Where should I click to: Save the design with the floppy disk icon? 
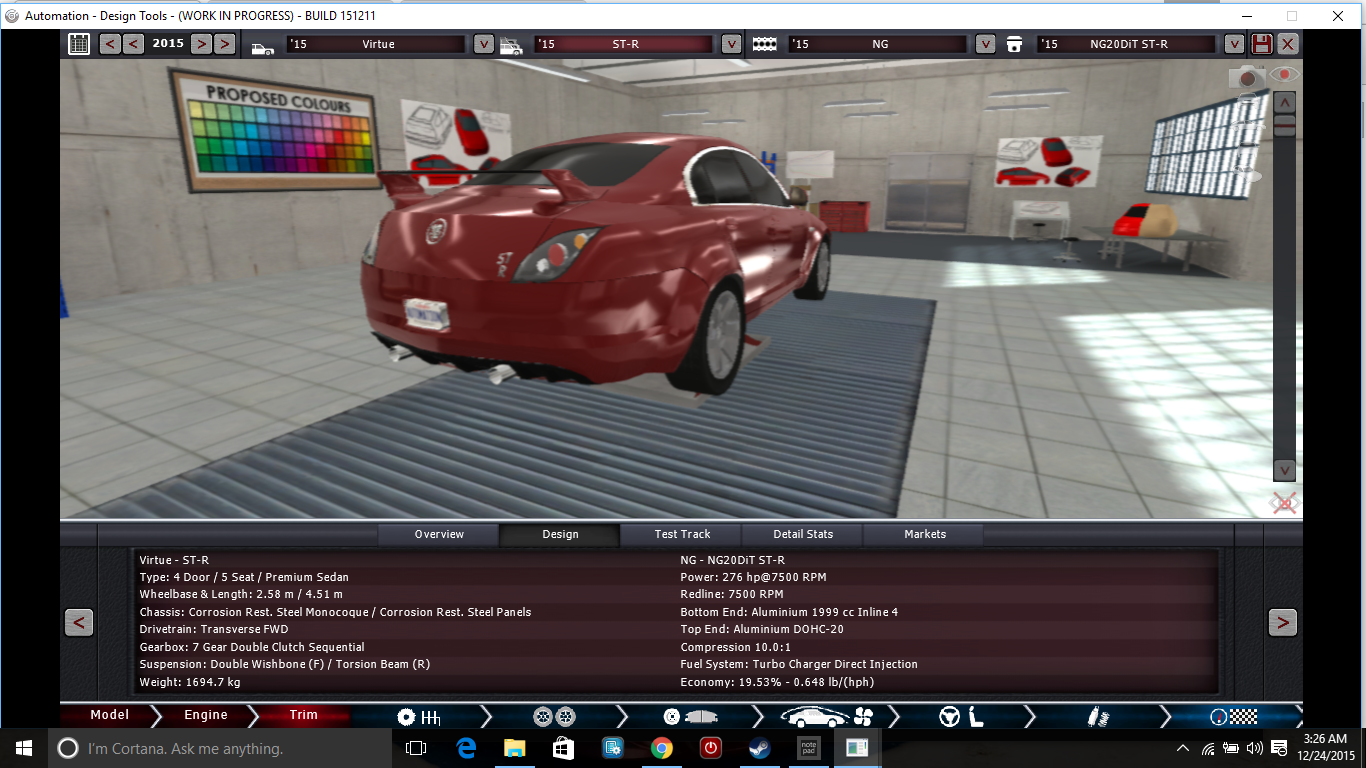click(1262, 44)
